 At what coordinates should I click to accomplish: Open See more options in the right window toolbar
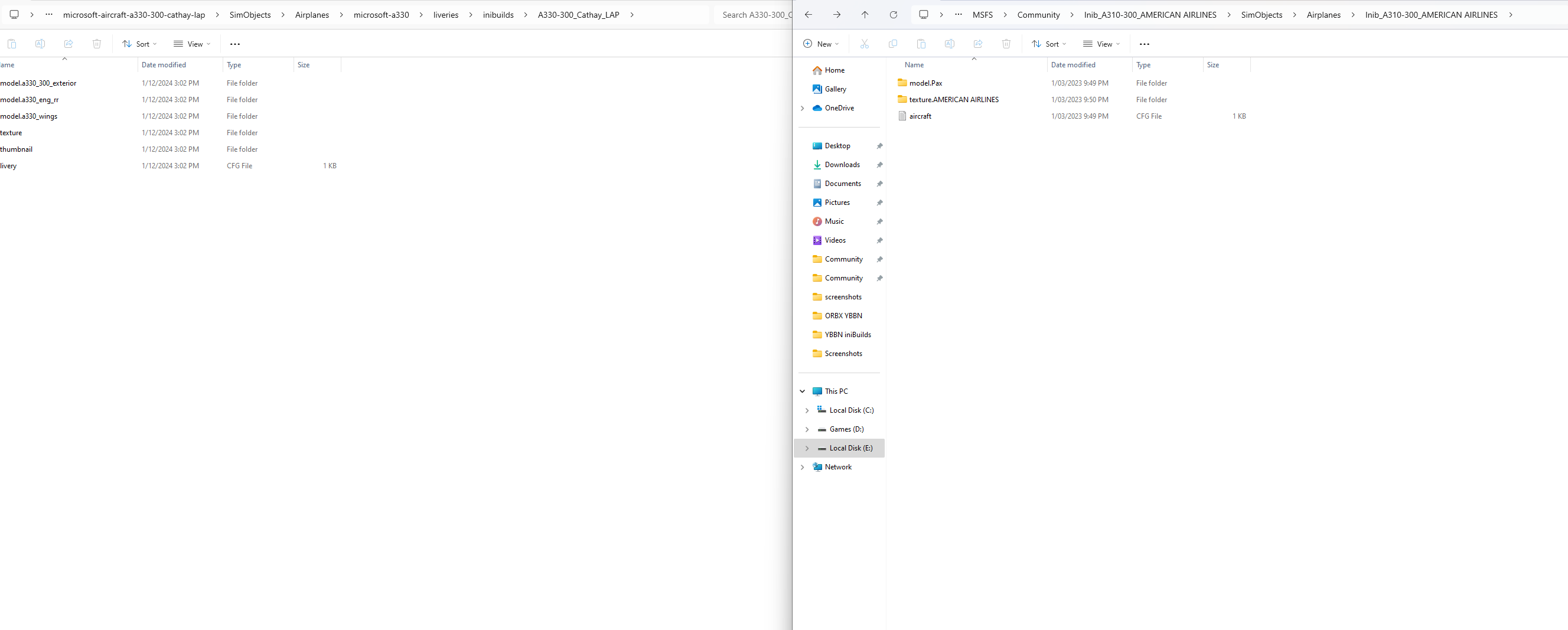(x=1145, y=44)
